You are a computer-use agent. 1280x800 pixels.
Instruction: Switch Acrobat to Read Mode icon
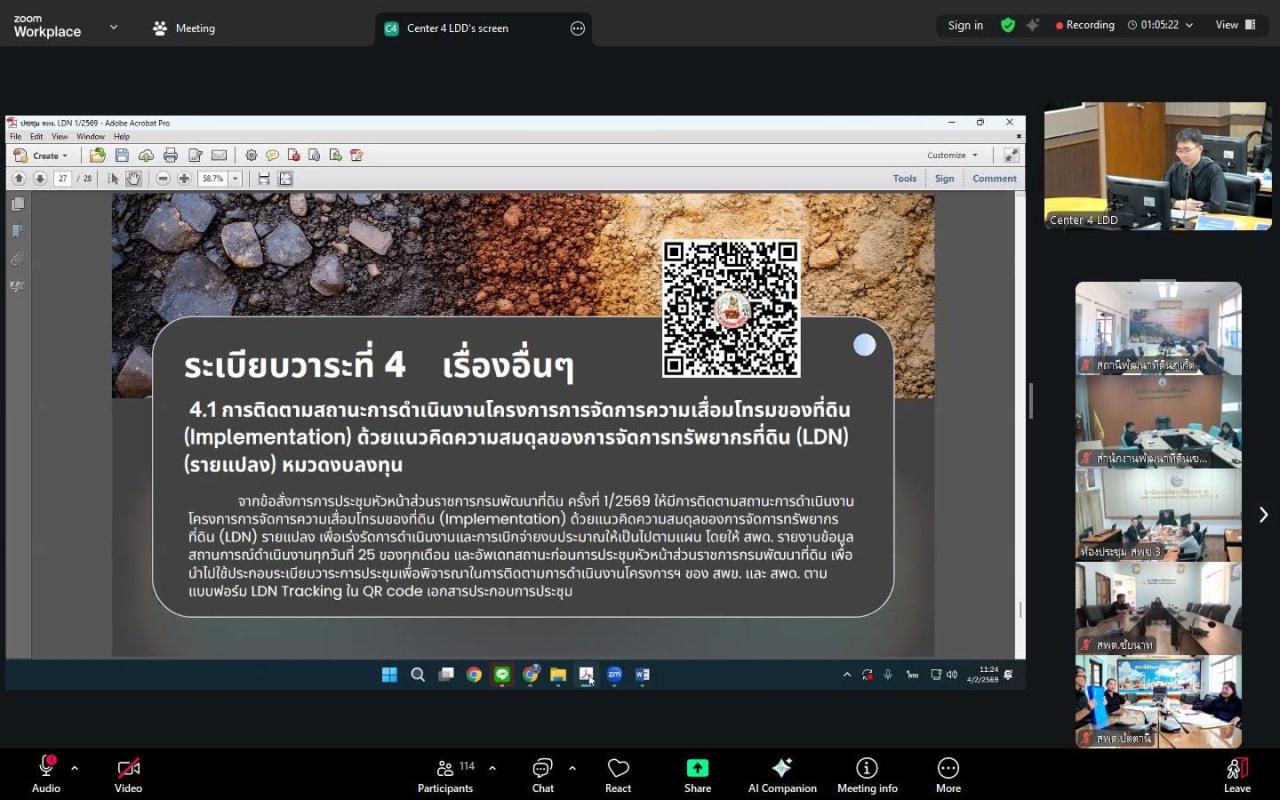(x=1011, y=155)
